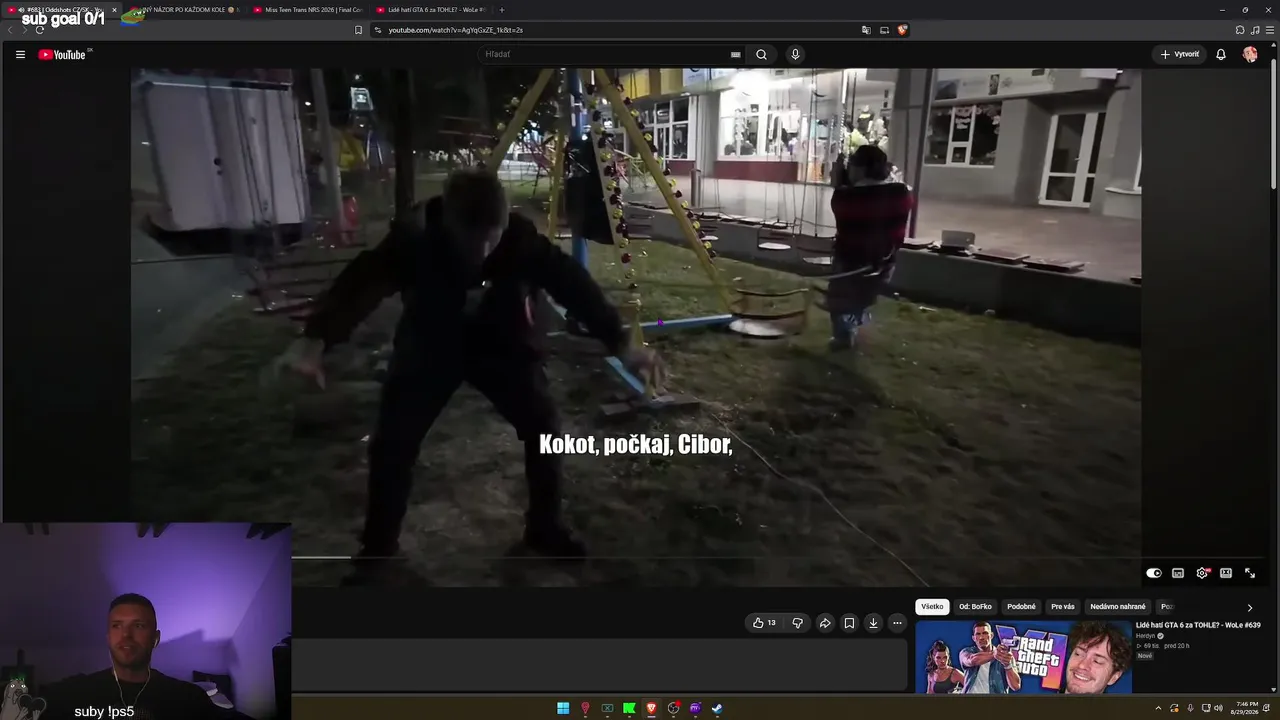Screen dimensions: 1280x720
Task: Enter fullscreen in the video player
Action: point(1250,573)
